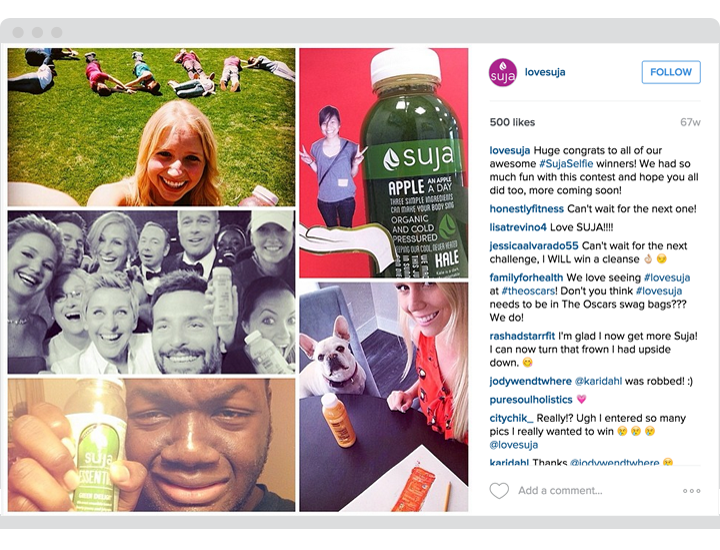Screen dimensions: 720x550
Task: Like the post with heart icon
Action: pos(499,490)
